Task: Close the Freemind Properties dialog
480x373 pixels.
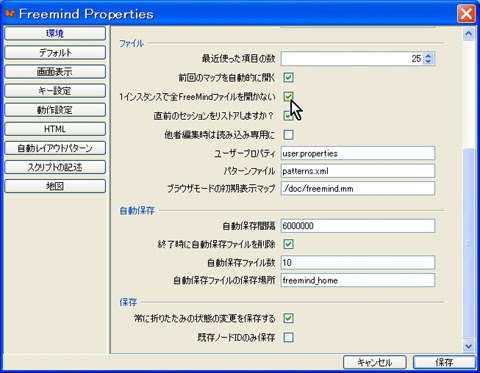Action: pyautogui.click(x=466, y=14)
